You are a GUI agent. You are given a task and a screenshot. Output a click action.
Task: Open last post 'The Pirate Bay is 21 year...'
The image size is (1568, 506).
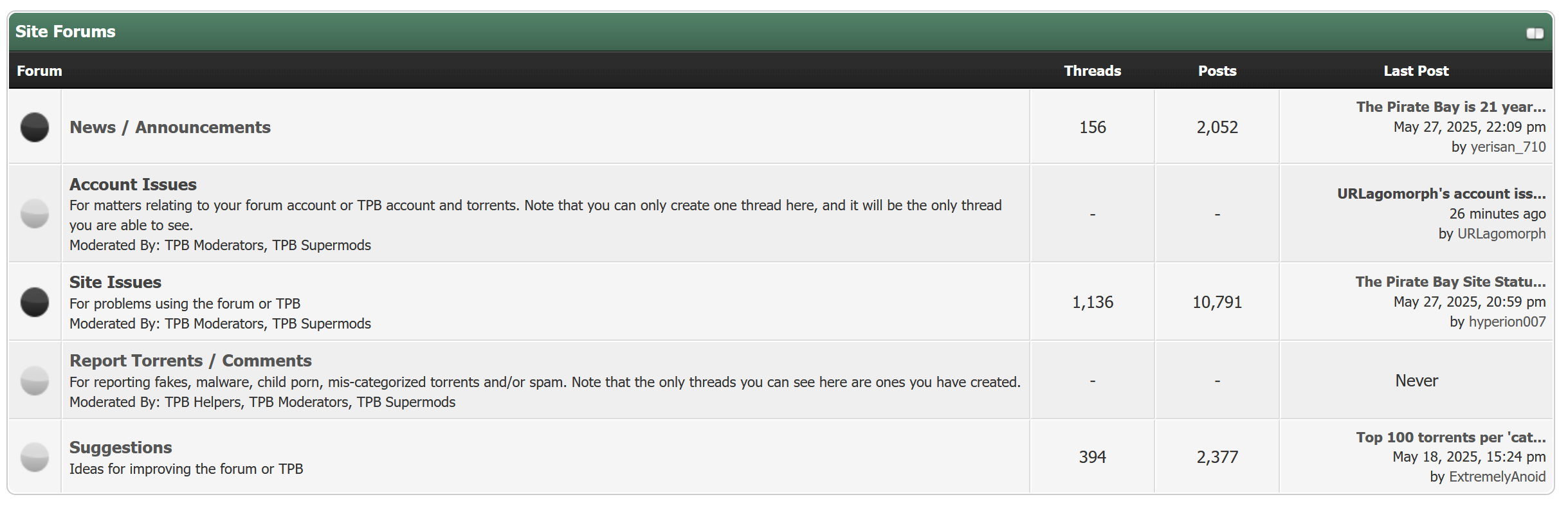(1450, 107)
